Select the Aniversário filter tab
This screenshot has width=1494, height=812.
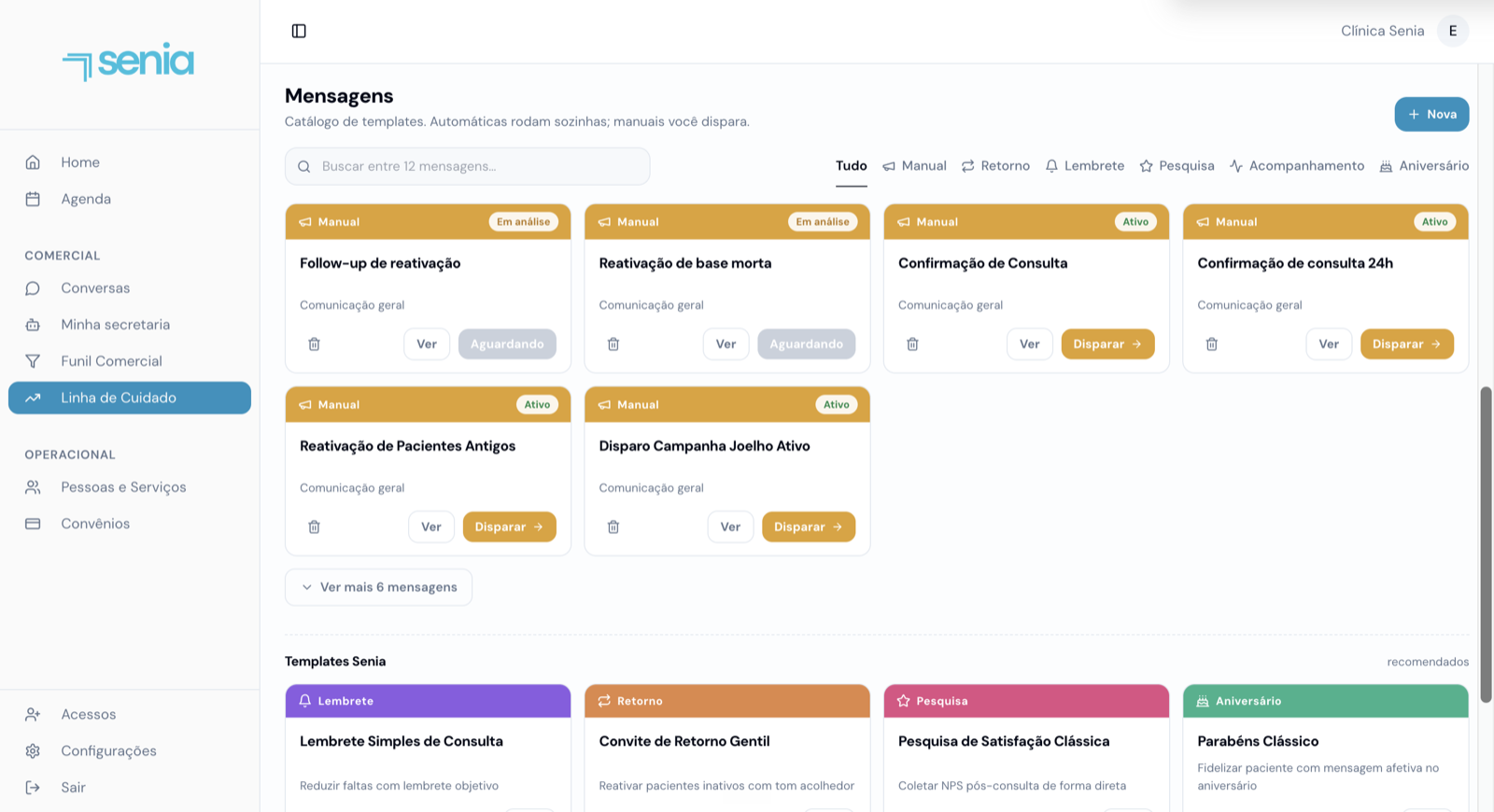[x=1424, y=166]
